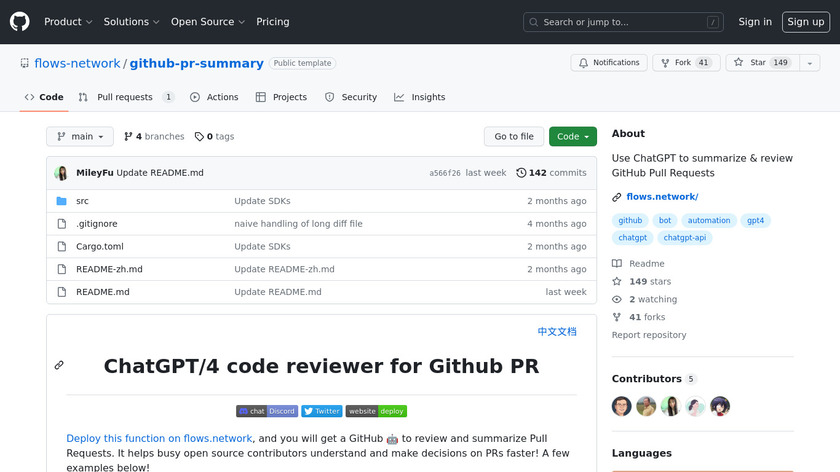This screenshot has width=840, height=472.
Task: Click the last contributor avatar
Action: (x=720, y=406)
